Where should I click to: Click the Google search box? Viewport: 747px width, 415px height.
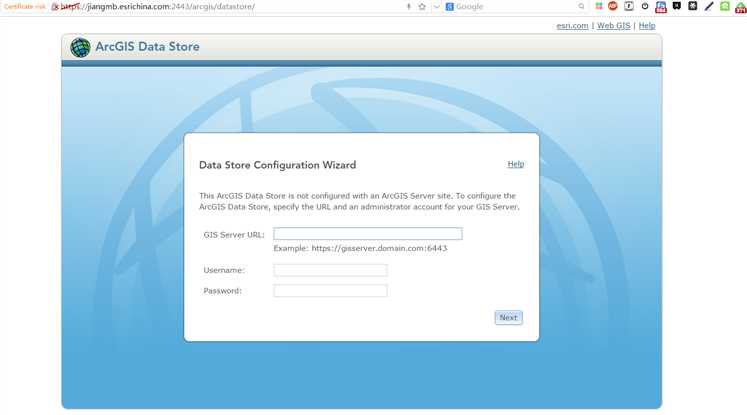point(517,7)
